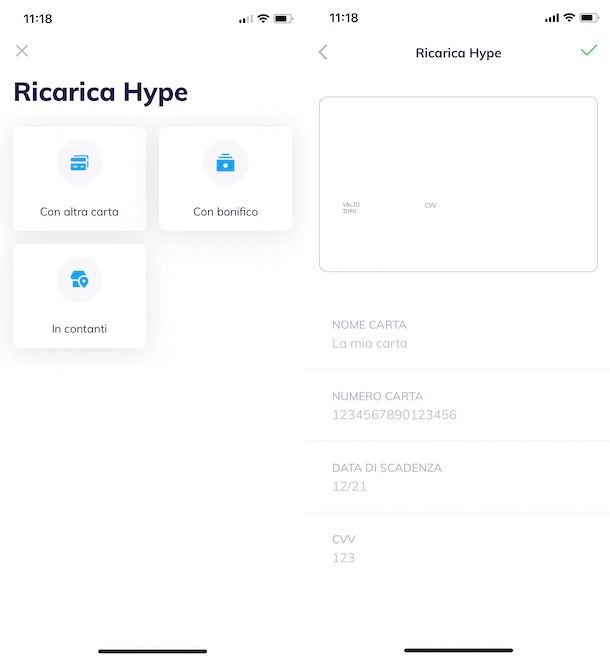Tap the store location icon above 'In contanti'

(80, 280)
